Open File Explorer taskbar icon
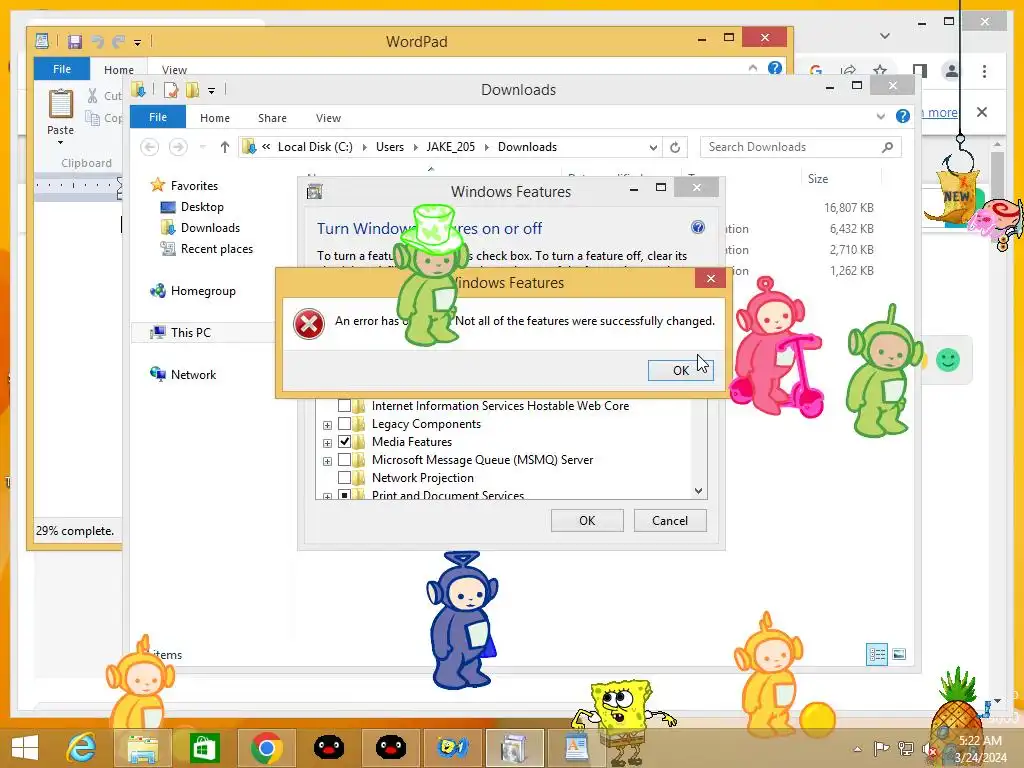This screenshot has height=768, width=1024. tap(142, 748)
